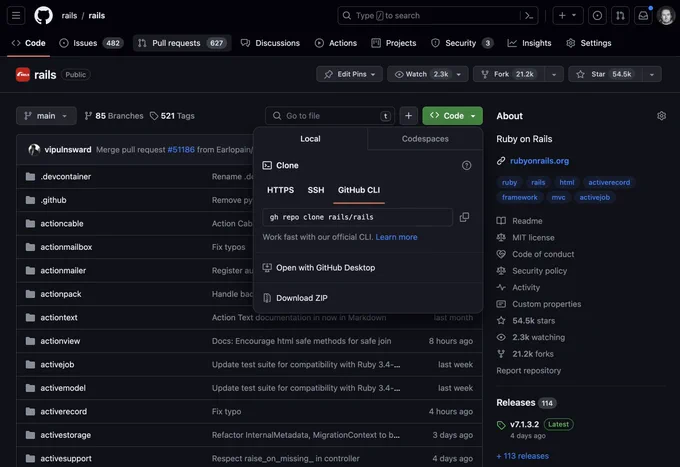680x467 pixels.
Task: Open pull requests icon in top header
Action: (x=620, y=16)
